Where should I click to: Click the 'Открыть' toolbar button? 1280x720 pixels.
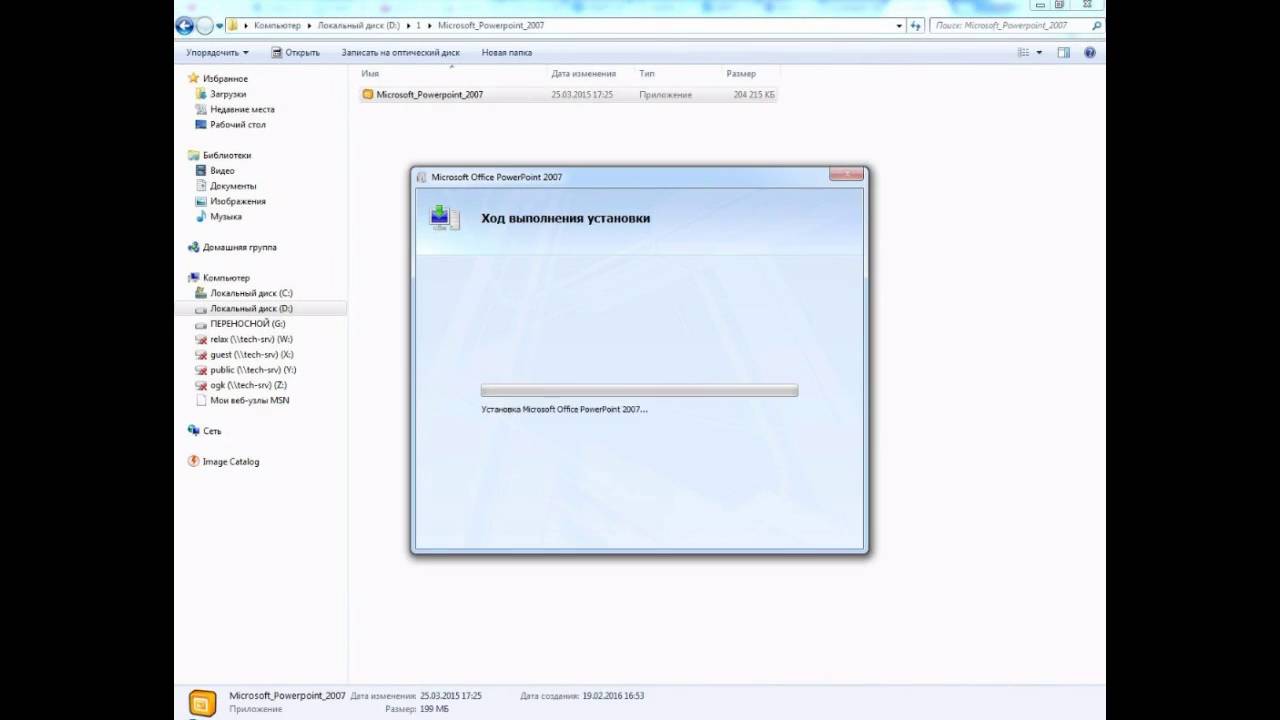coord(295,52)
